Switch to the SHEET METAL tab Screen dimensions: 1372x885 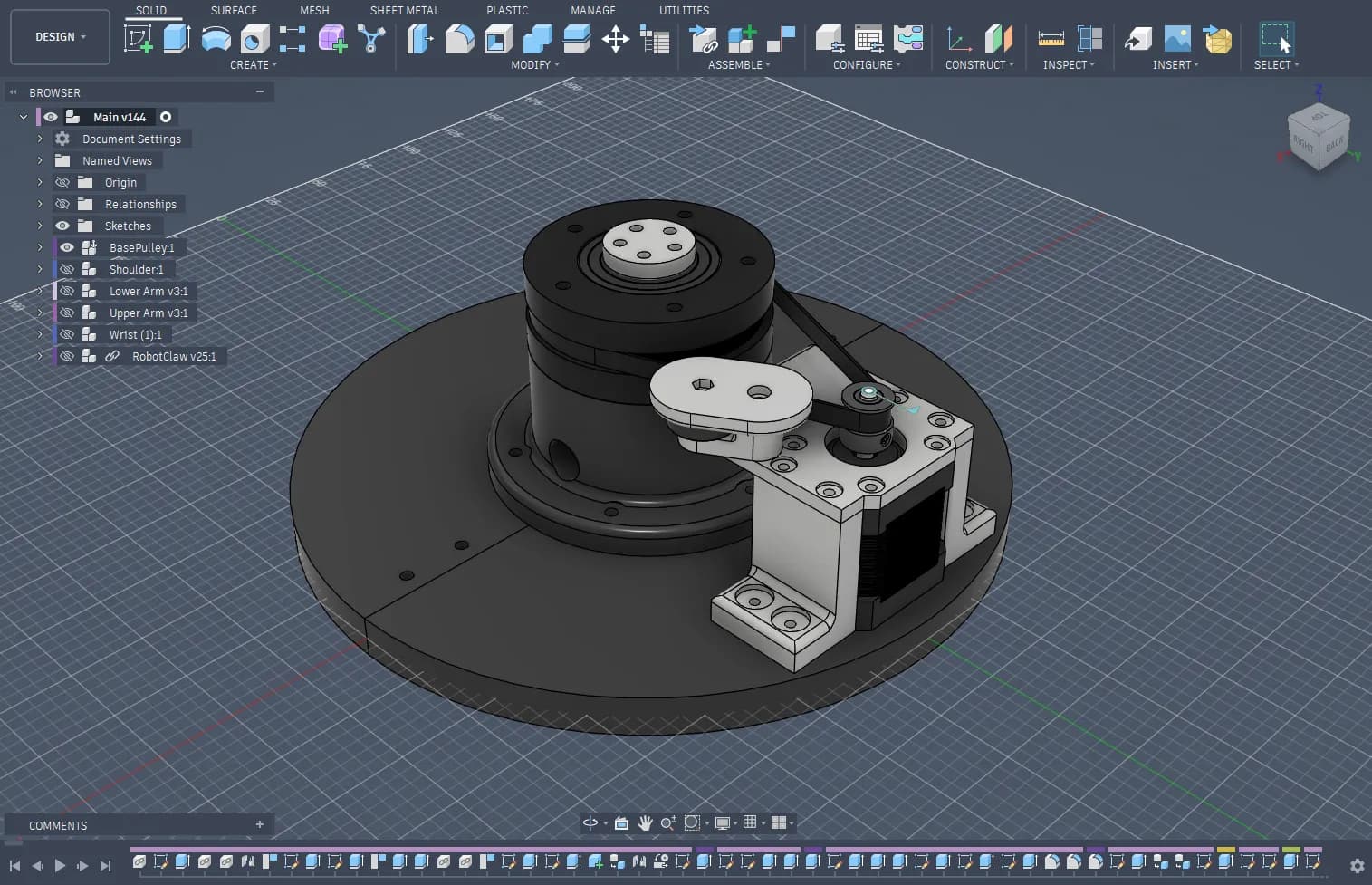[405, 11]
